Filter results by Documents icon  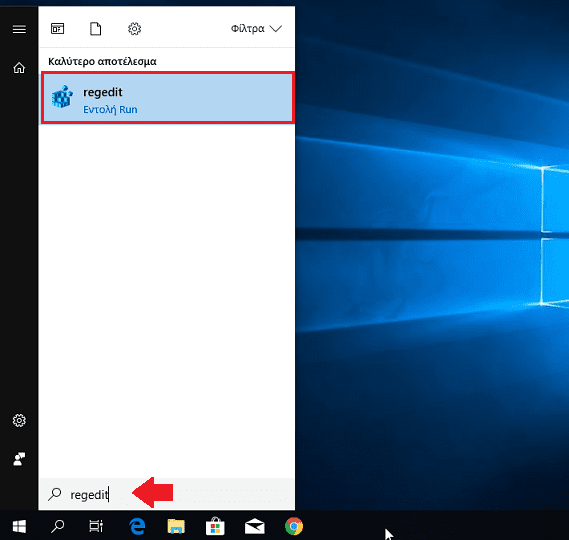pos(96,29)
